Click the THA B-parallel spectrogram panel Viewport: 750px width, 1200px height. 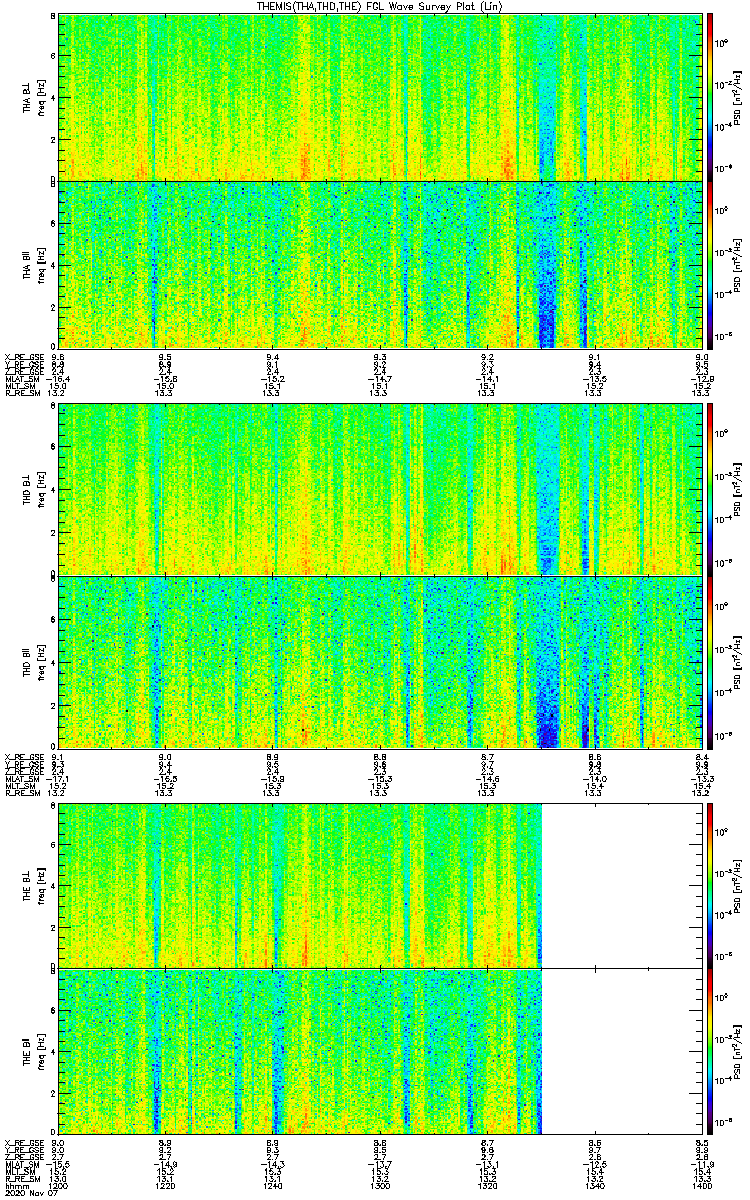point(380,264)
